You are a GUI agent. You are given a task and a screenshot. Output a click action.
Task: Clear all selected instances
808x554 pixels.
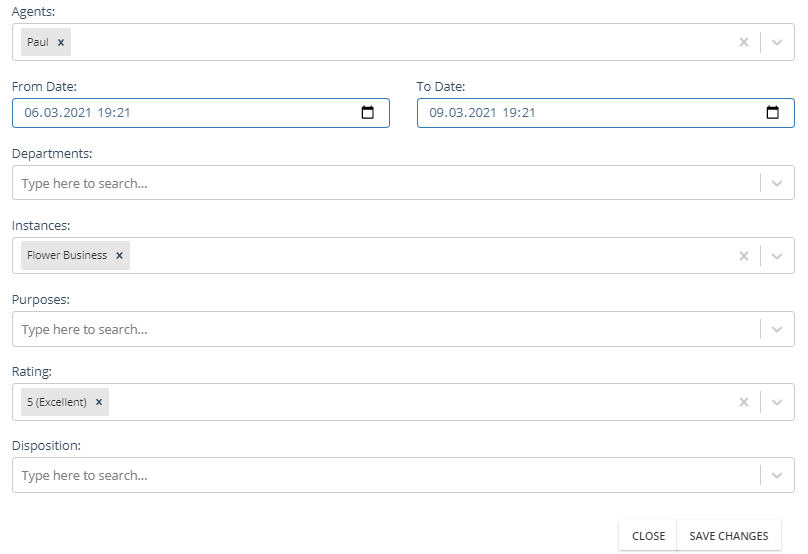(744, 256)
